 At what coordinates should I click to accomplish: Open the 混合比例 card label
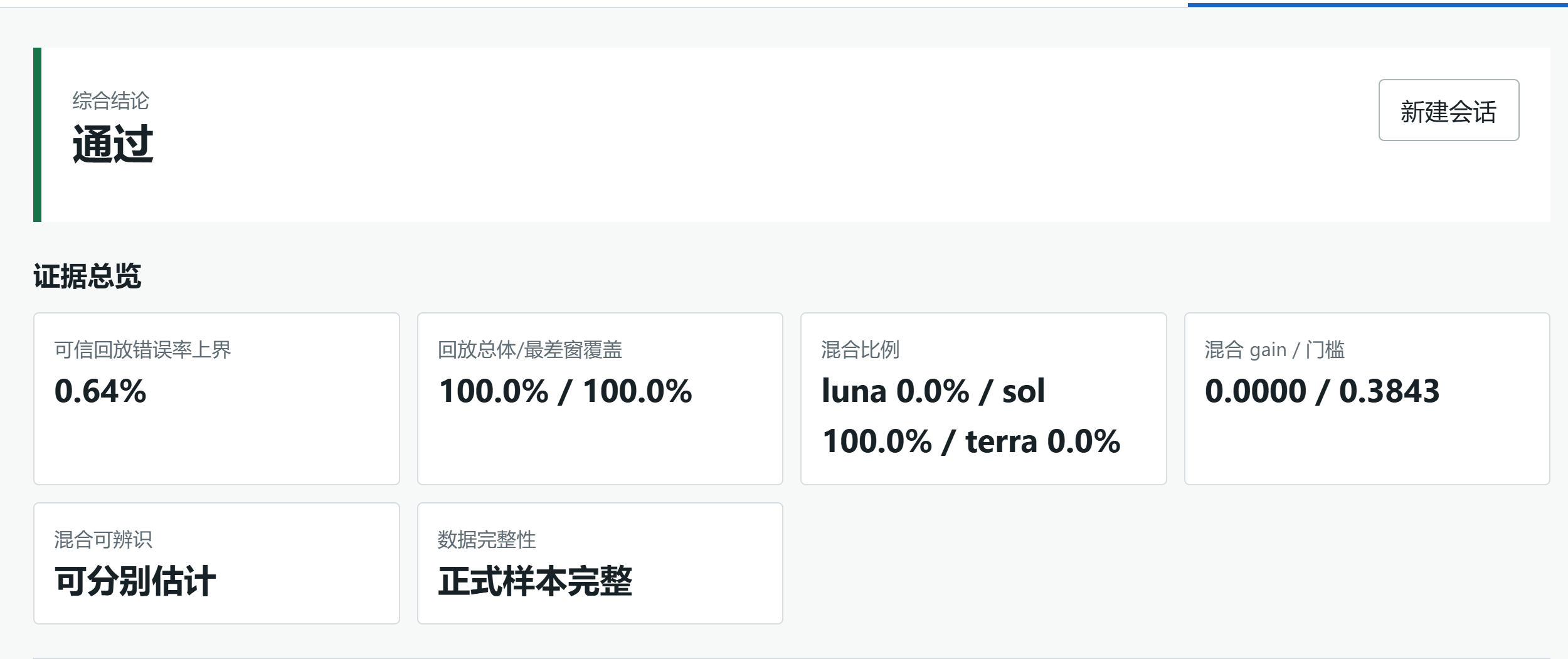pos(860,349)
